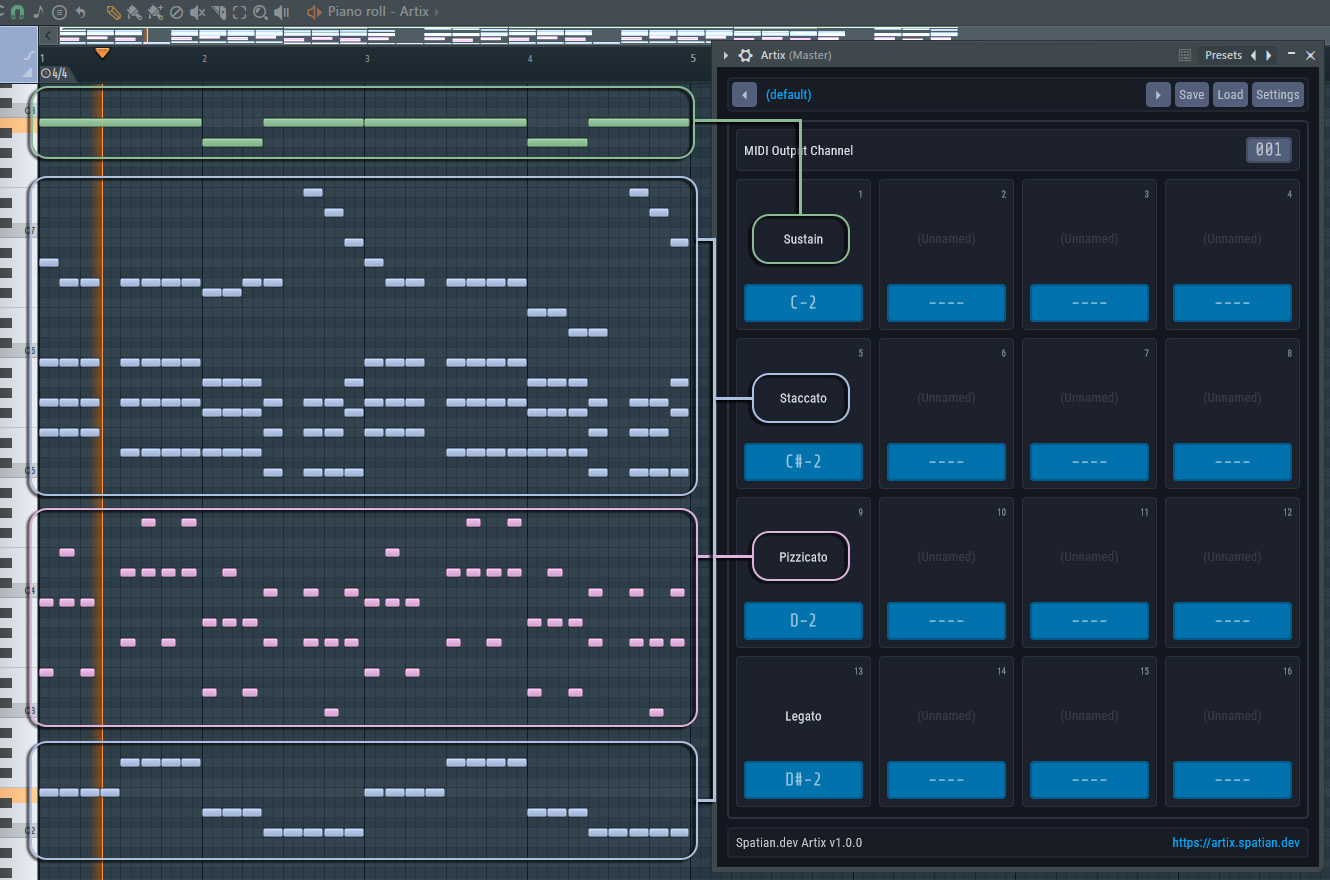Select the dashed-square Select tool

239,12
